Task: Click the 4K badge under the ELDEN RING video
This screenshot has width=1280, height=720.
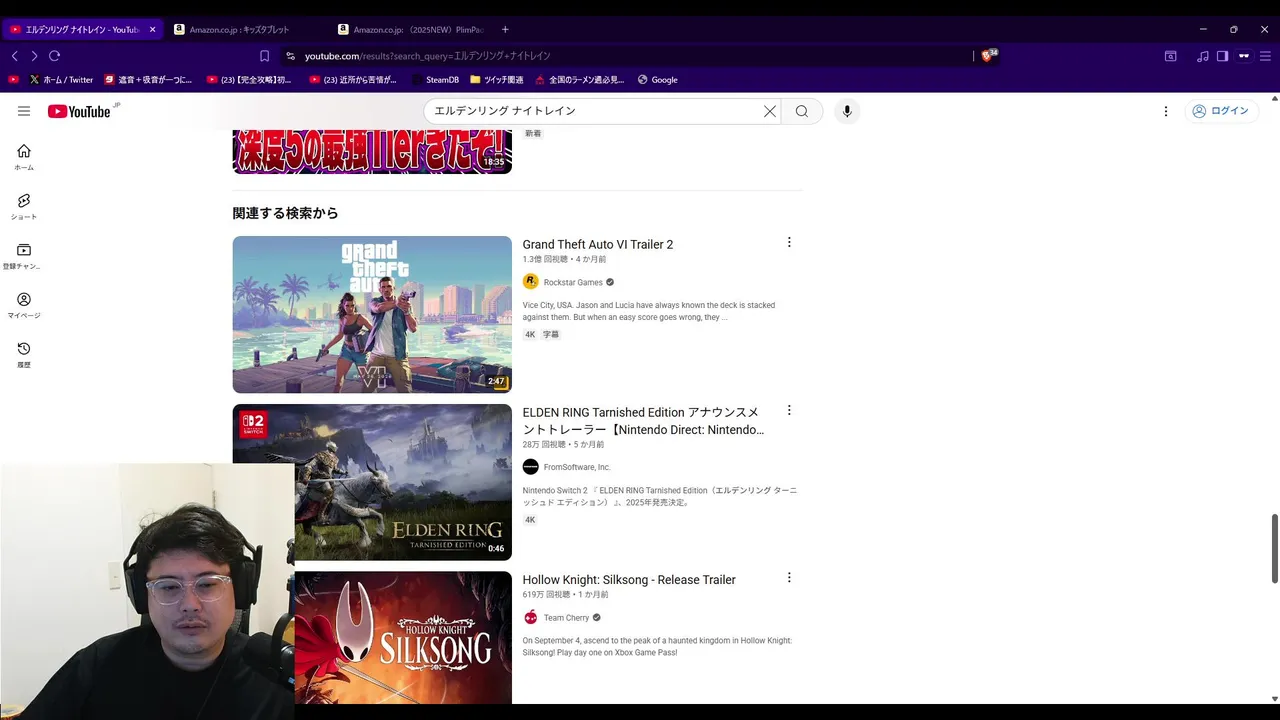Action: [530, 520]
